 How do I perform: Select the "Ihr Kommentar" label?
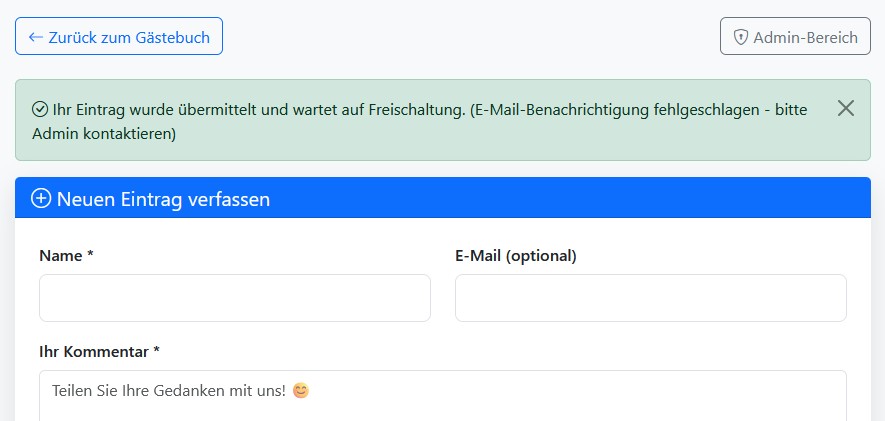(94, 351)
